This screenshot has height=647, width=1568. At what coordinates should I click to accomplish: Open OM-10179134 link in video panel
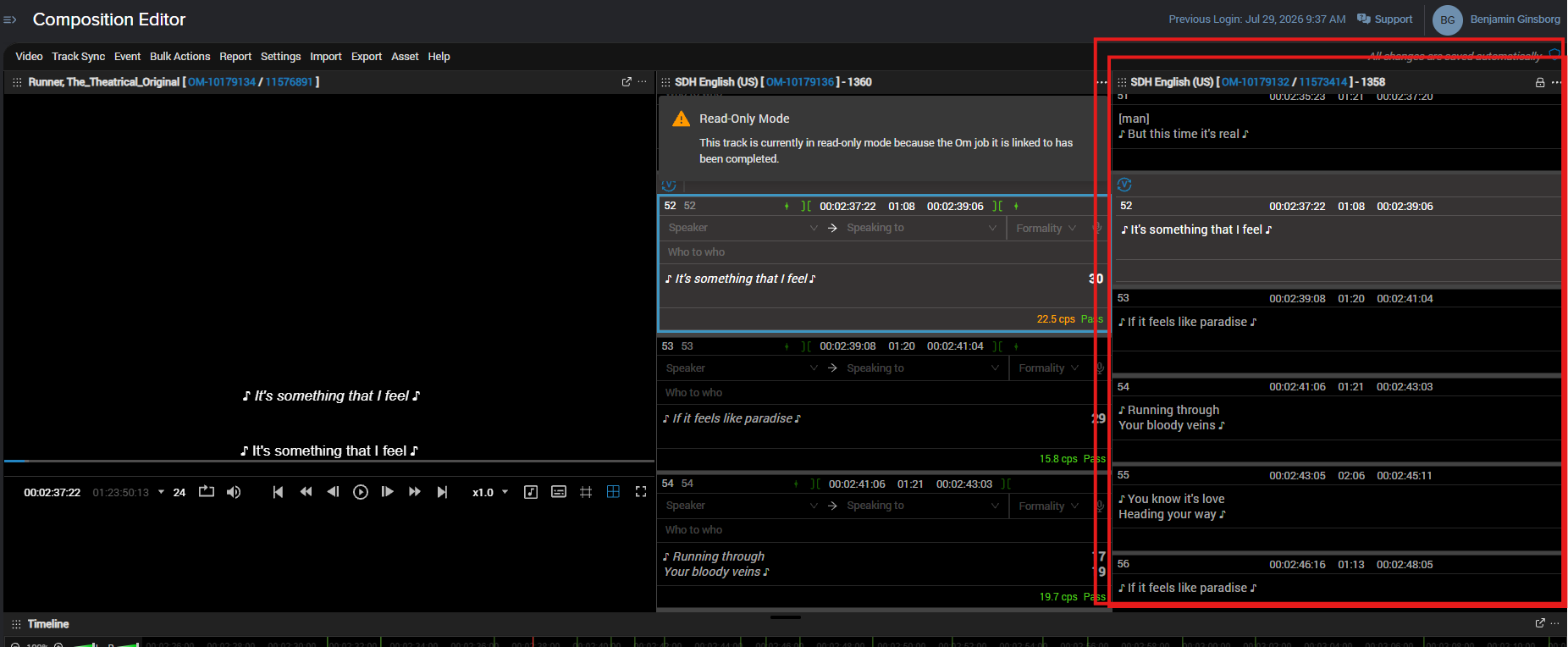[x=222, y=82]
